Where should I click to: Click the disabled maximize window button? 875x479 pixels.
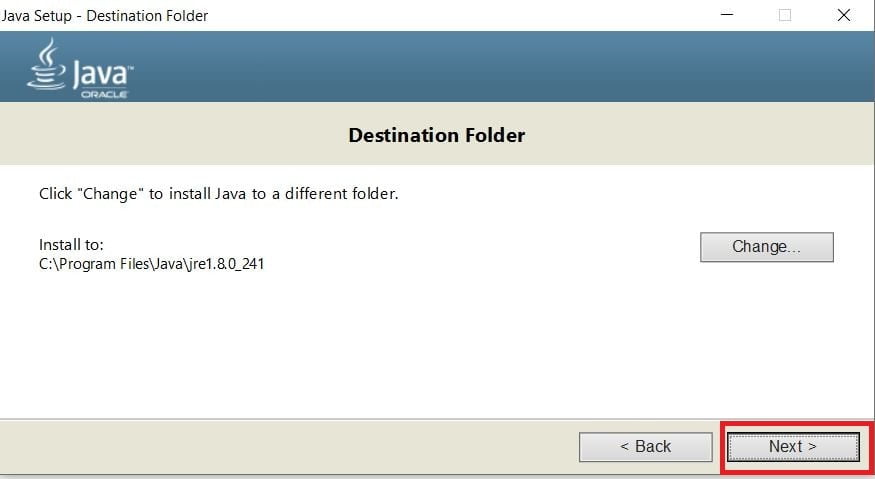[x=785, y=15]
